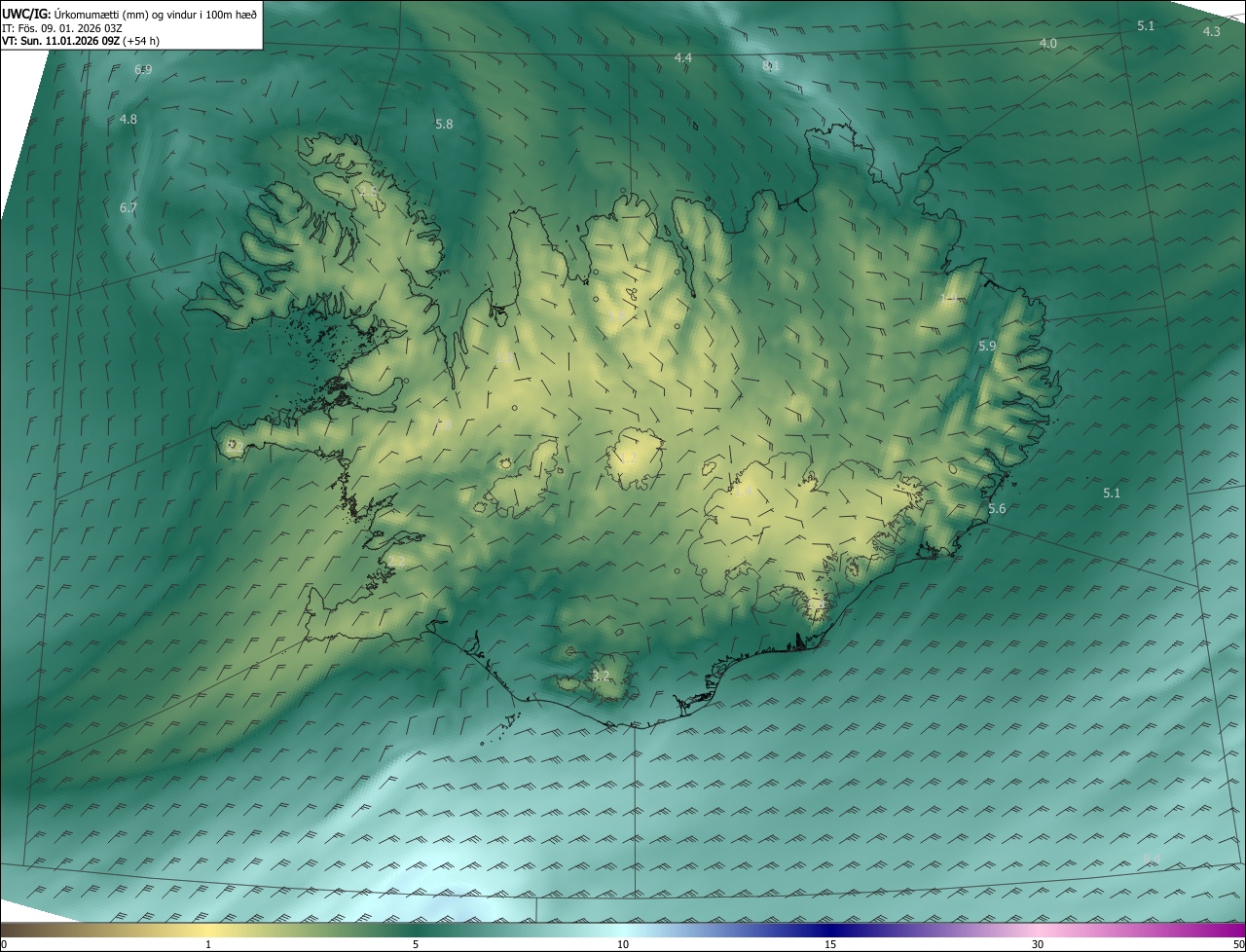1246x952 pixels.
Task: Click the 3.2 label on the south glacier
Action: pyautogui.click(x=601, y=675)
